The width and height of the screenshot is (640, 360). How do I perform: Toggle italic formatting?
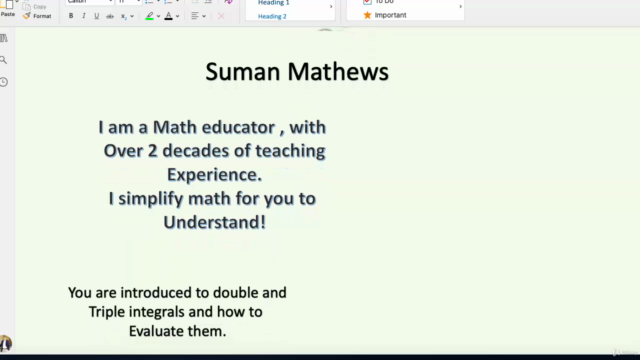click(84, 16)
